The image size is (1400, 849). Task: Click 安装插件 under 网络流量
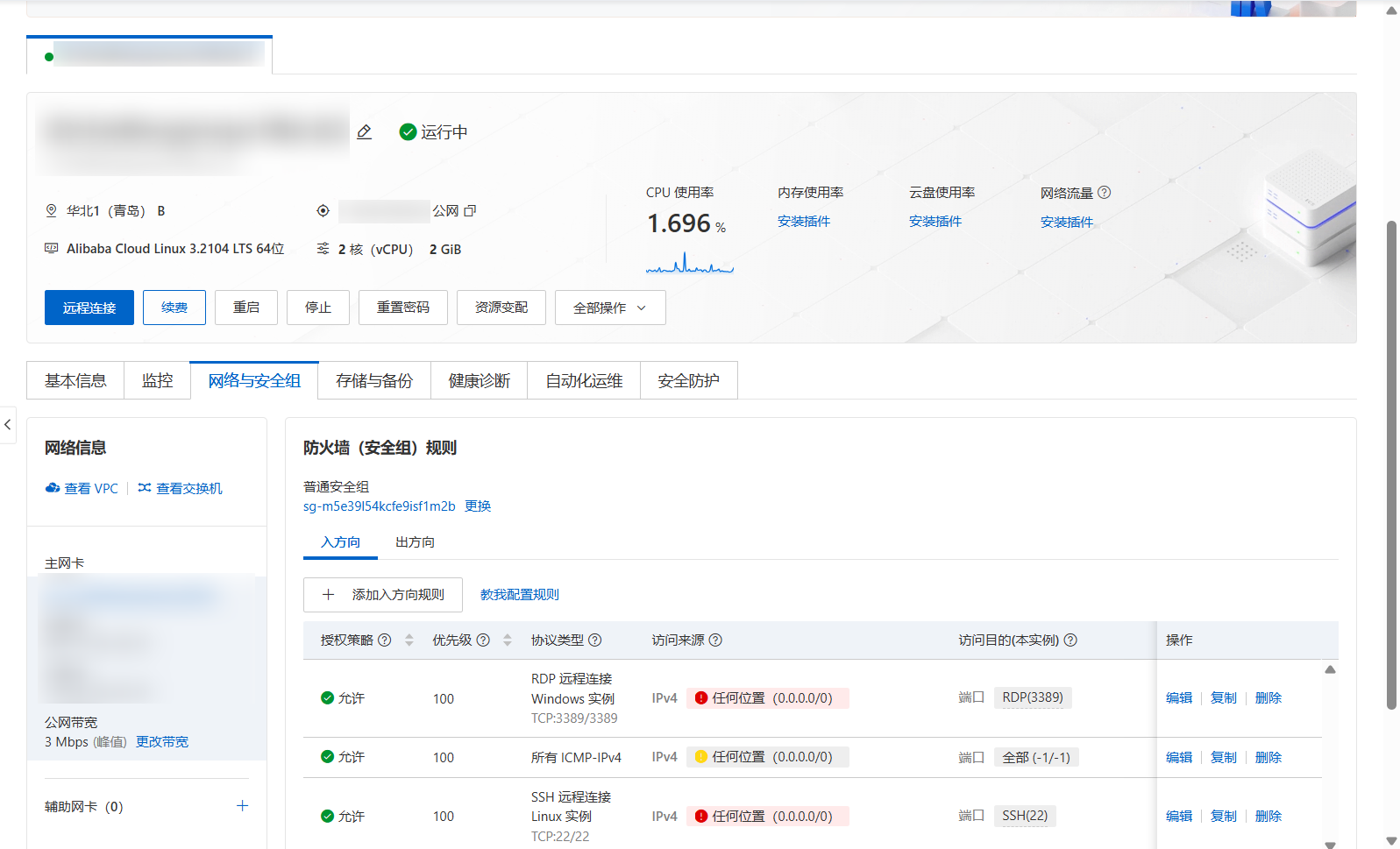point(1067,223)
